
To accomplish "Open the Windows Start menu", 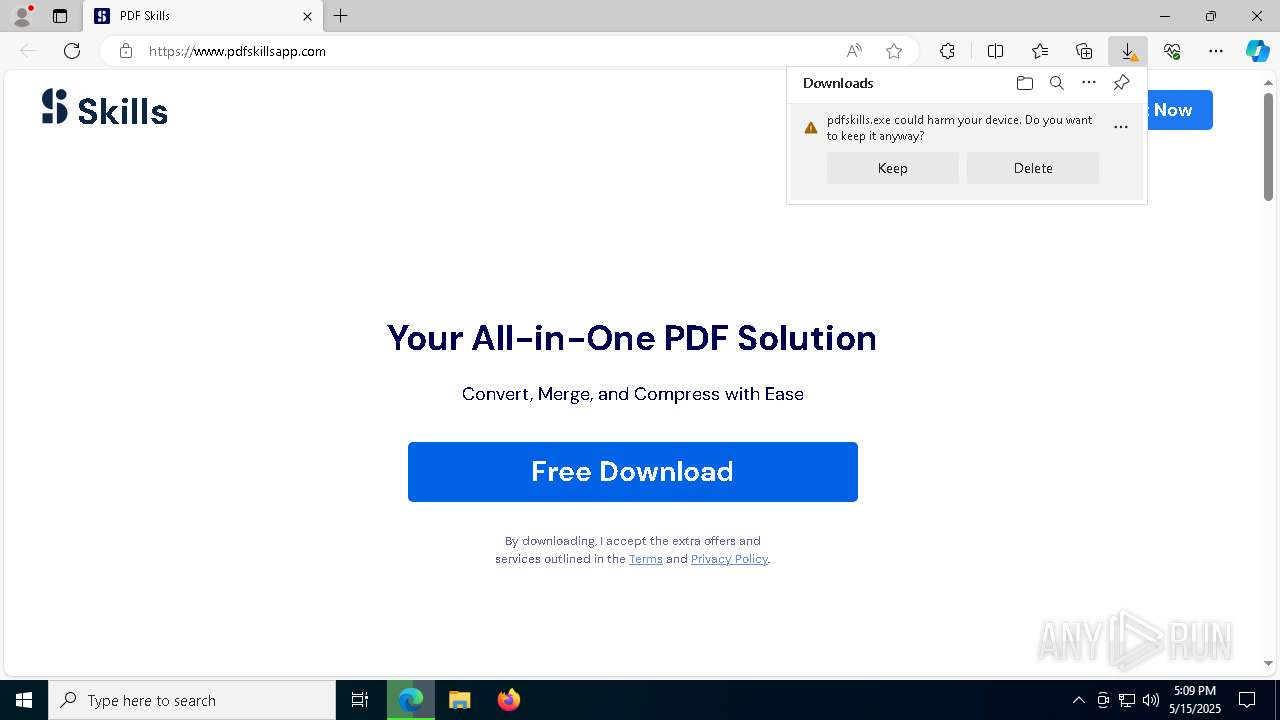I will click(24, 700).
